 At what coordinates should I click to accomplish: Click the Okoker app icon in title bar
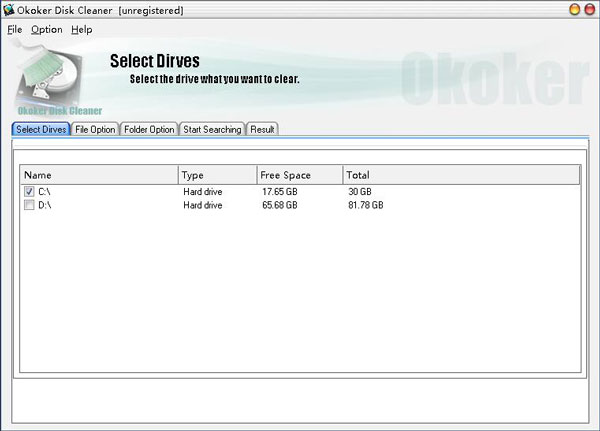(x=8, y=10)
